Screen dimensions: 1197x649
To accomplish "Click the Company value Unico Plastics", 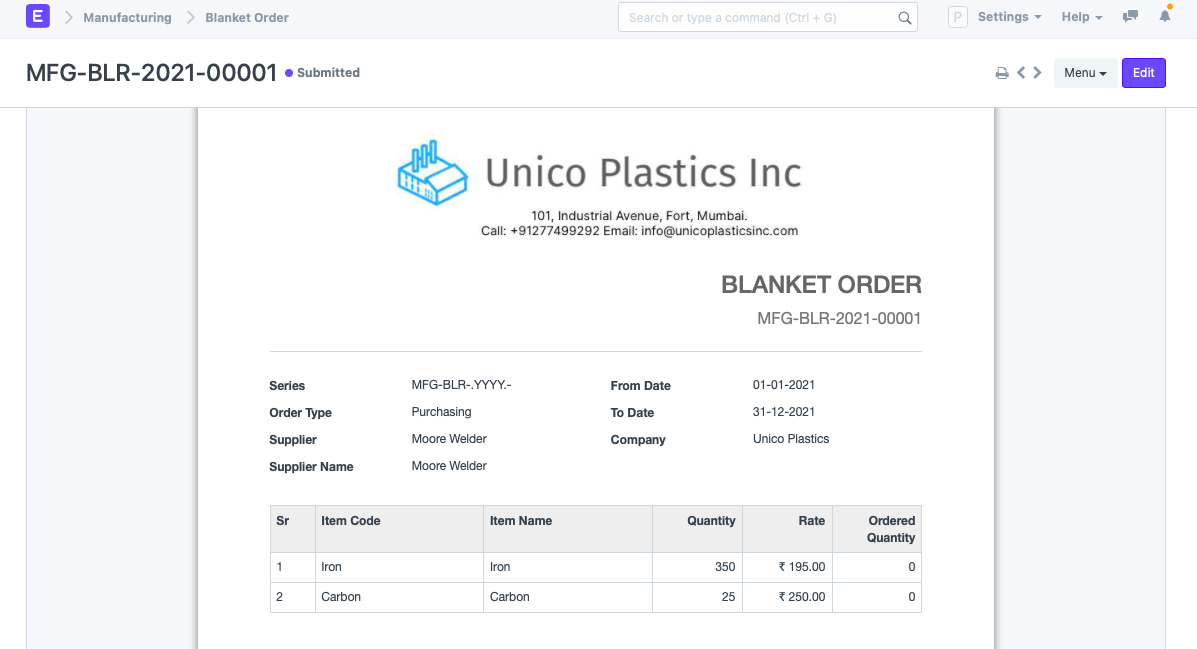I will [791, 438].
